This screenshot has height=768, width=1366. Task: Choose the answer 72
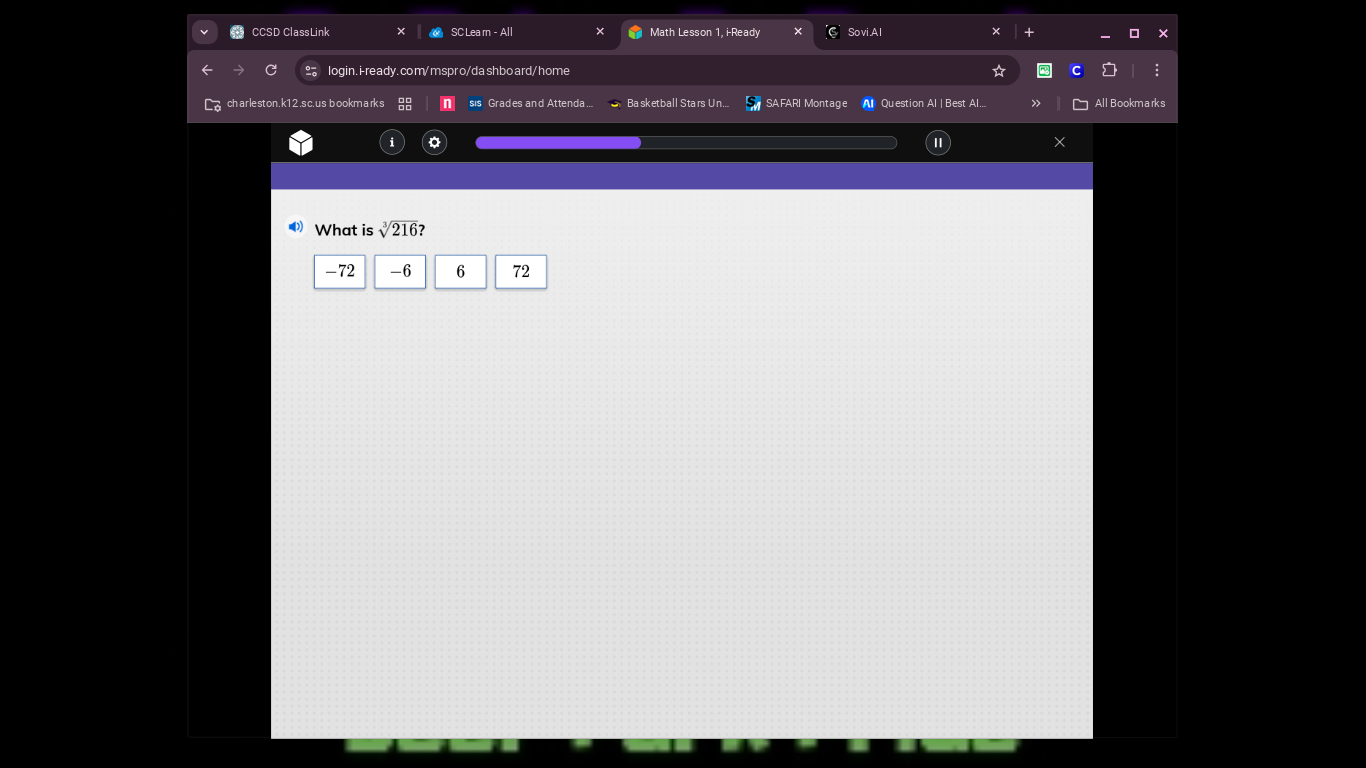pos(521,272)
